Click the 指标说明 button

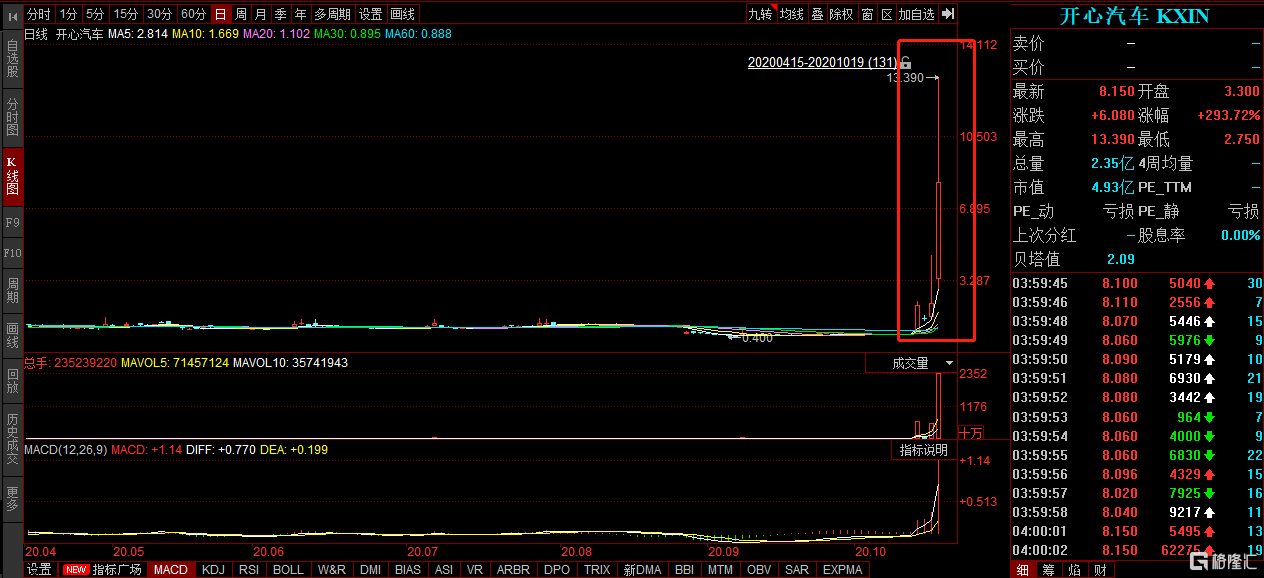(x=923, y=450)
